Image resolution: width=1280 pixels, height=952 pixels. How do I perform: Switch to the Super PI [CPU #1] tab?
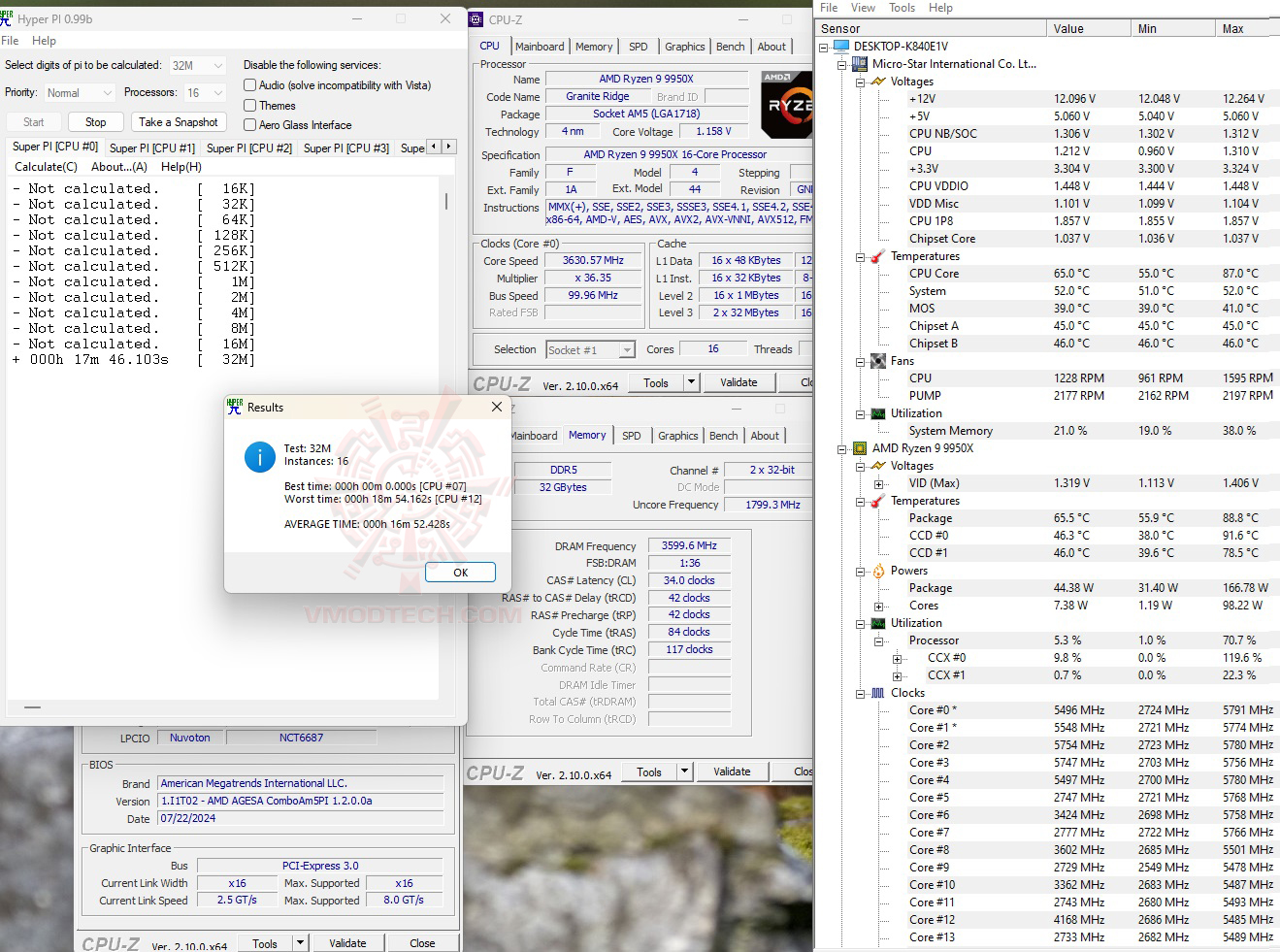coord(152,148)
